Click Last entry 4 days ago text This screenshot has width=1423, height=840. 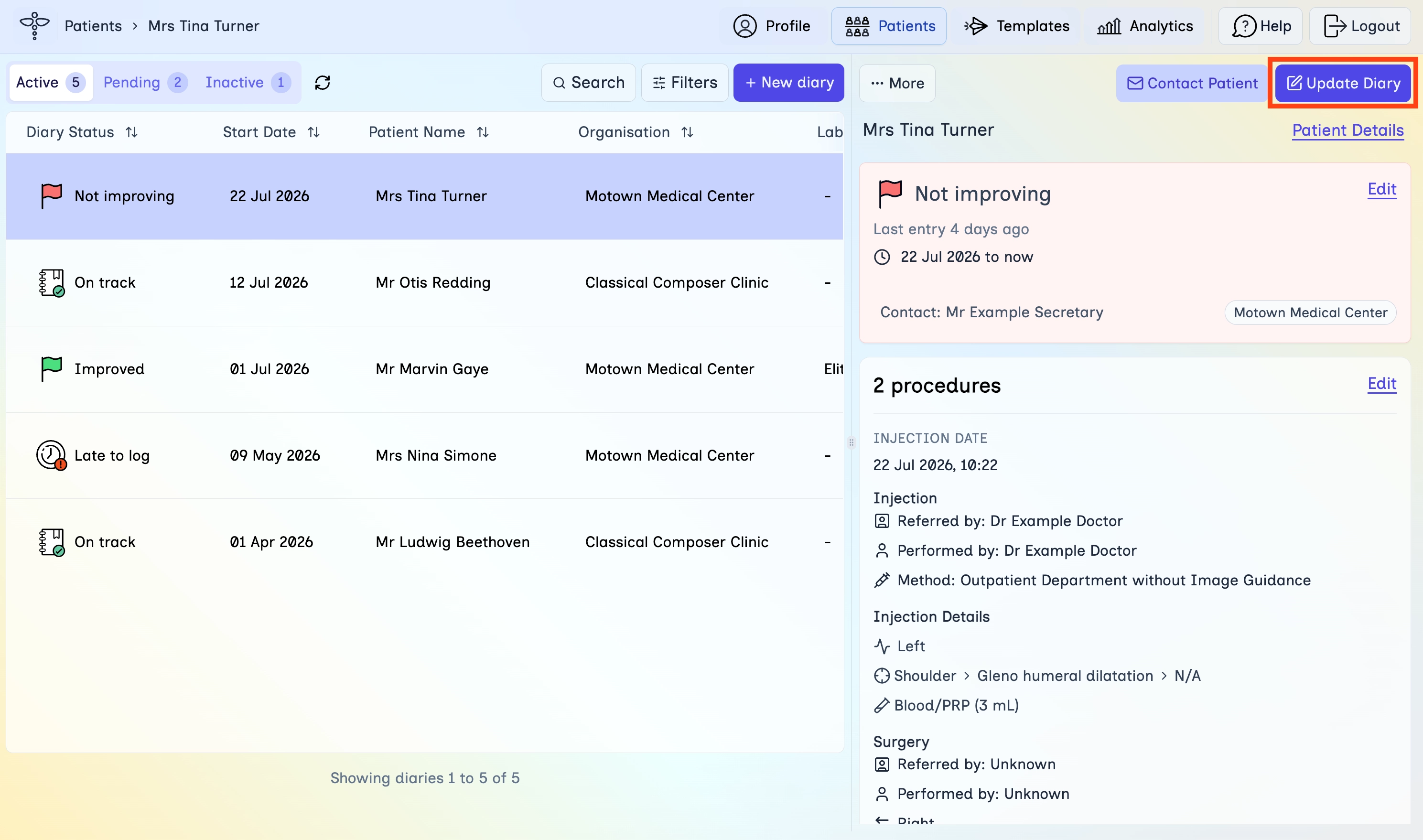[x=951, y=229]
